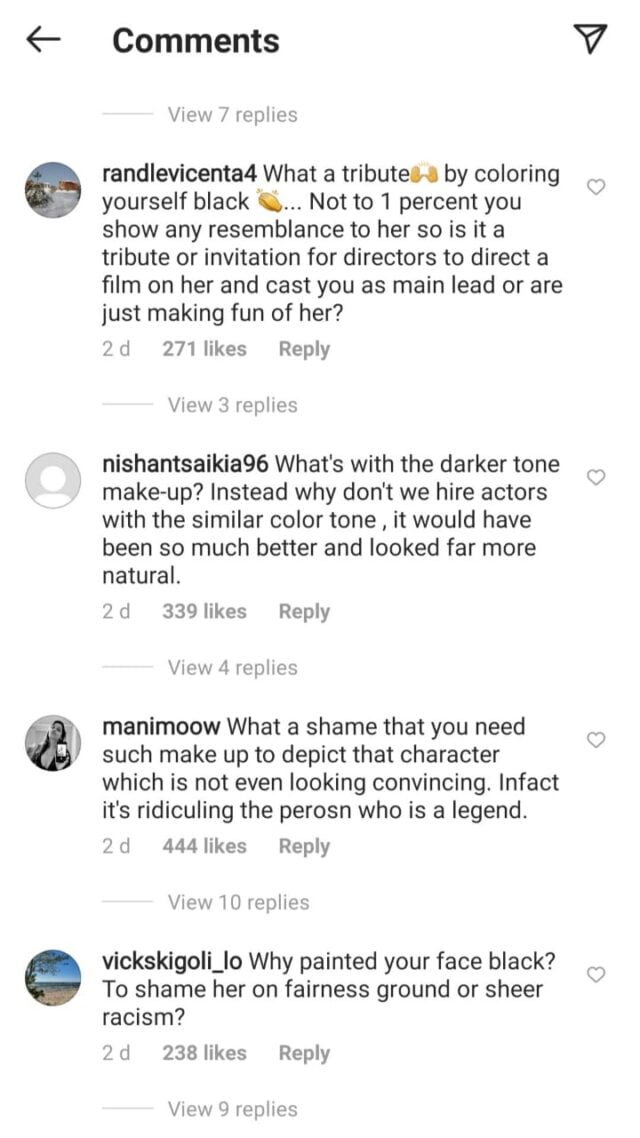Screen dimensions: 640x1138
Task: Open vickskigoli_lo's profile picture
Action: (52, 977)
